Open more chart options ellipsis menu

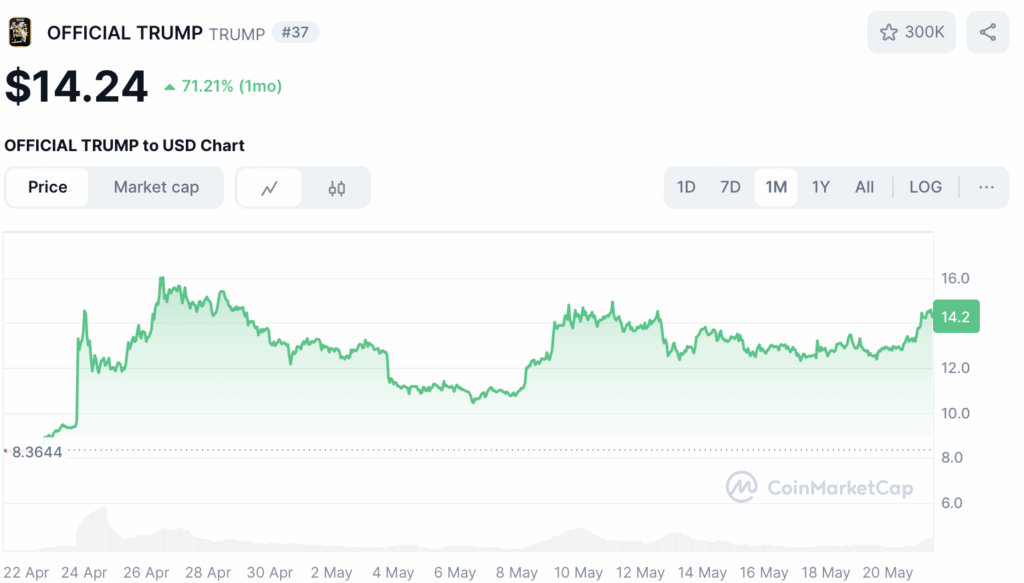(x=986, y=187)
